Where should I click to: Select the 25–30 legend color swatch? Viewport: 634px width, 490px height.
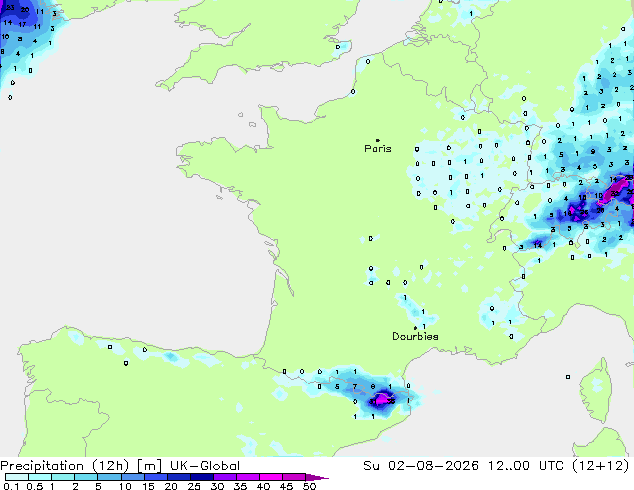coord(201,477)
